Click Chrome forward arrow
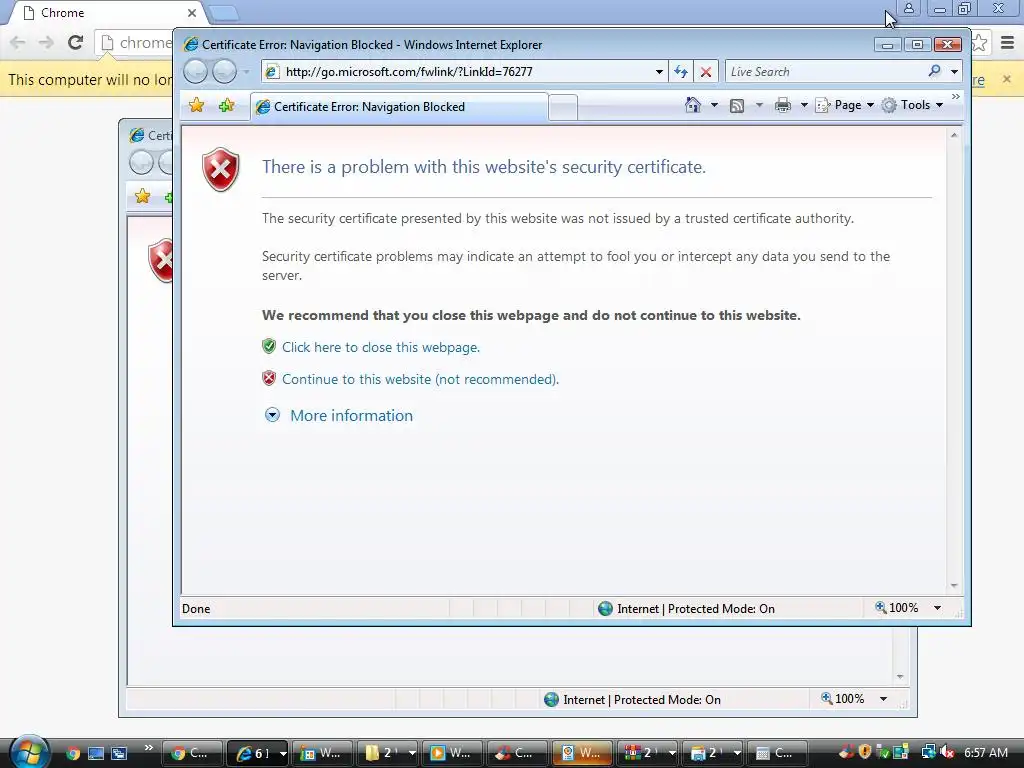Image resolution: width=1024 pixels, height=768 pixels. (46, 42)
